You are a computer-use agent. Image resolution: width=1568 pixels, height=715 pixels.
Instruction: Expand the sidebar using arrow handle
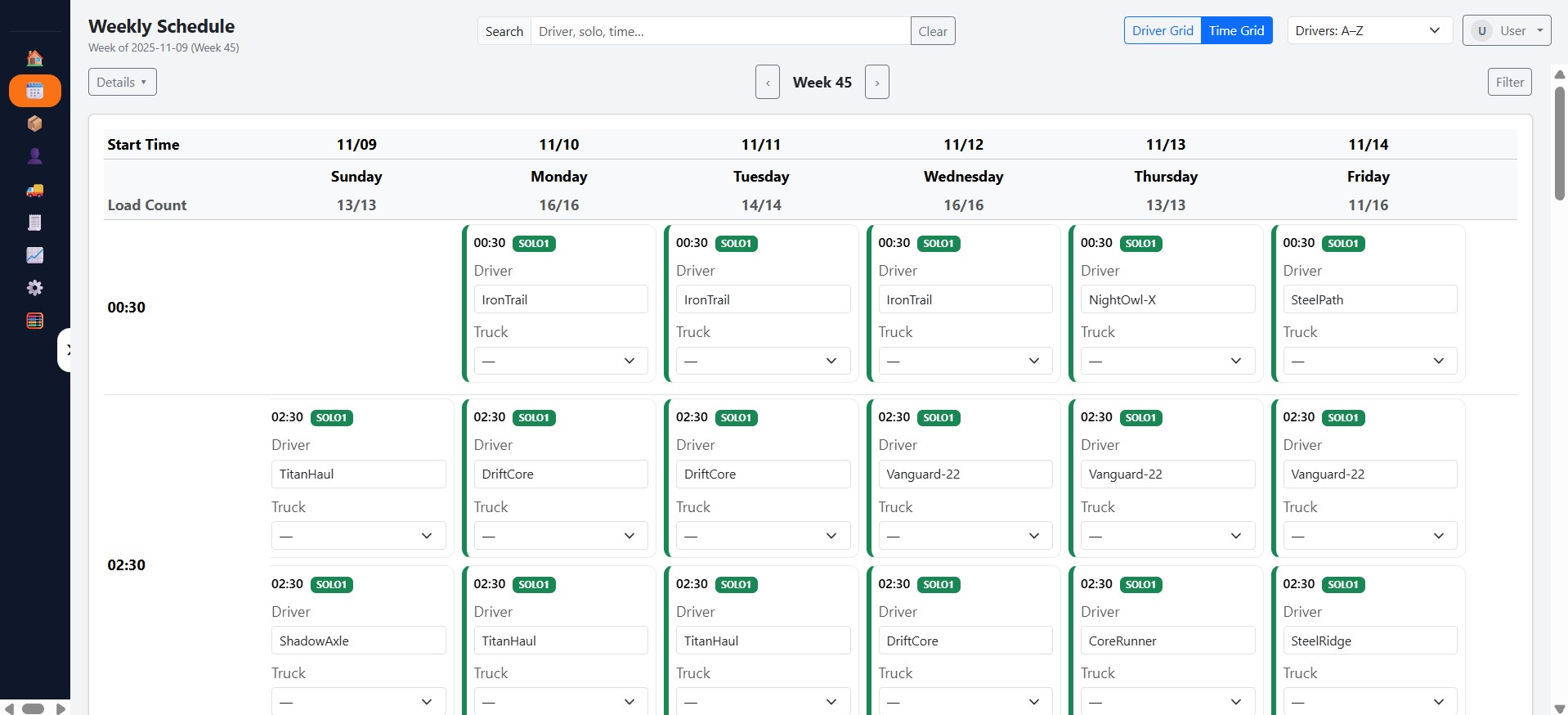[66, 350]
